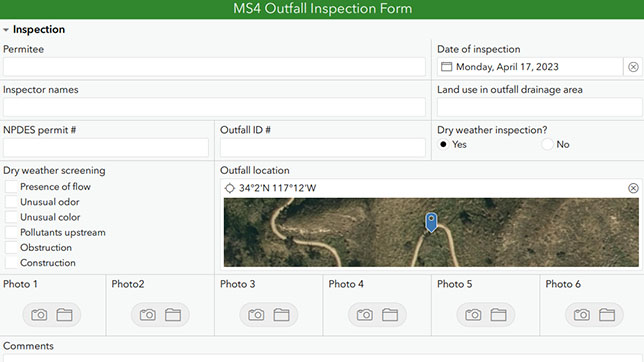Check Presence of flow

click(x=11, y=187)
